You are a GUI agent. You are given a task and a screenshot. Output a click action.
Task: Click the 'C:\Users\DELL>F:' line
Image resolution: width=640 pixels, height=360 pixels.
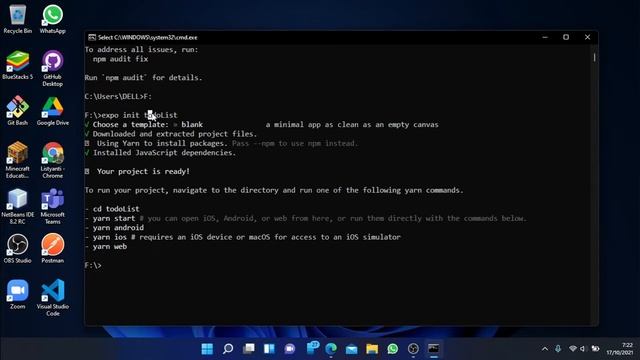point(118,97)
